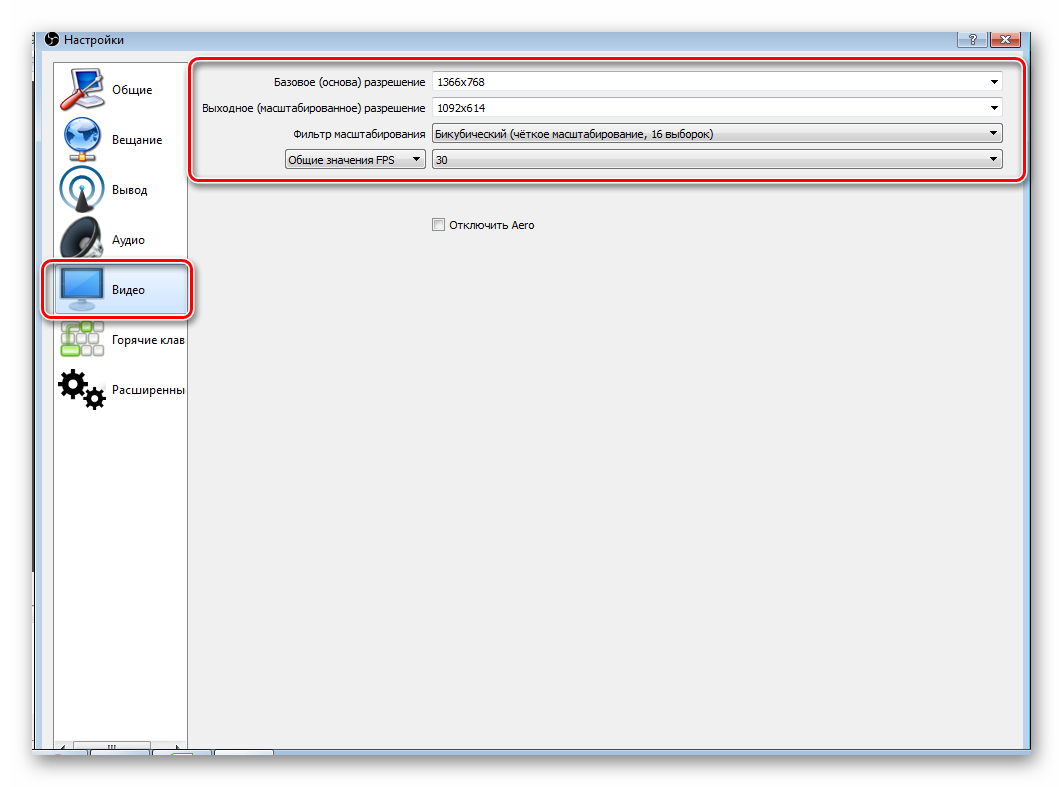Screen dimensions: 1063x787
Task: Switch to the Аудио section label
Action: click(128, 239)
